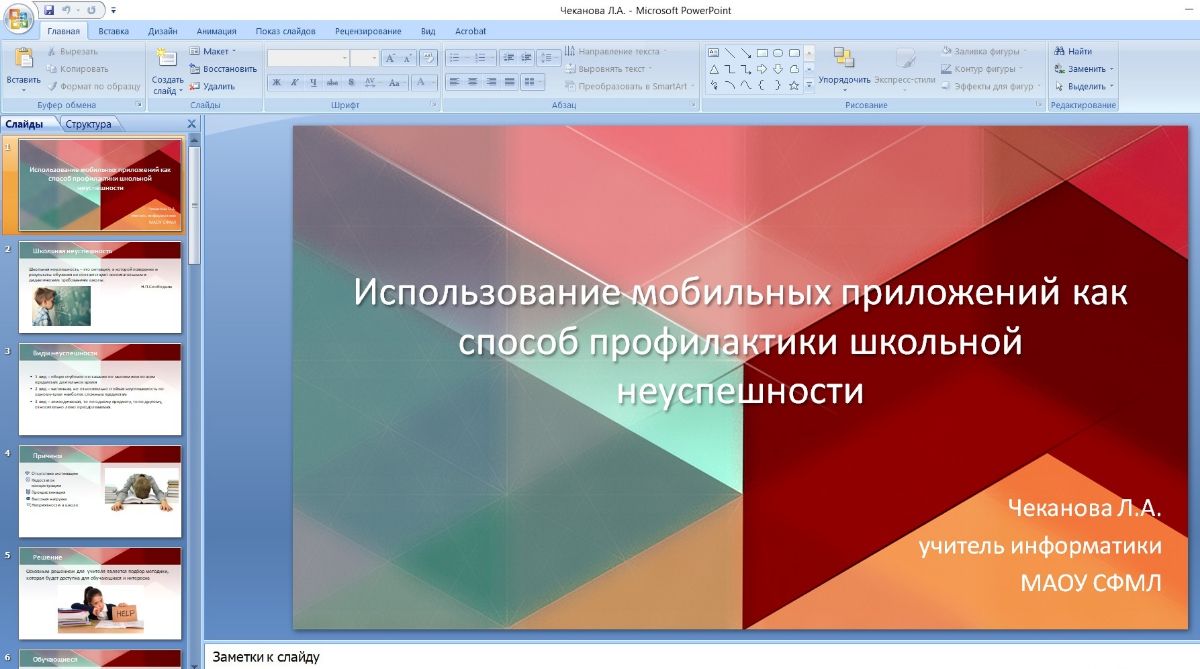Click the Найти find button
The width and height of the screenshot is (1200, 669).
click(1072, 51)
